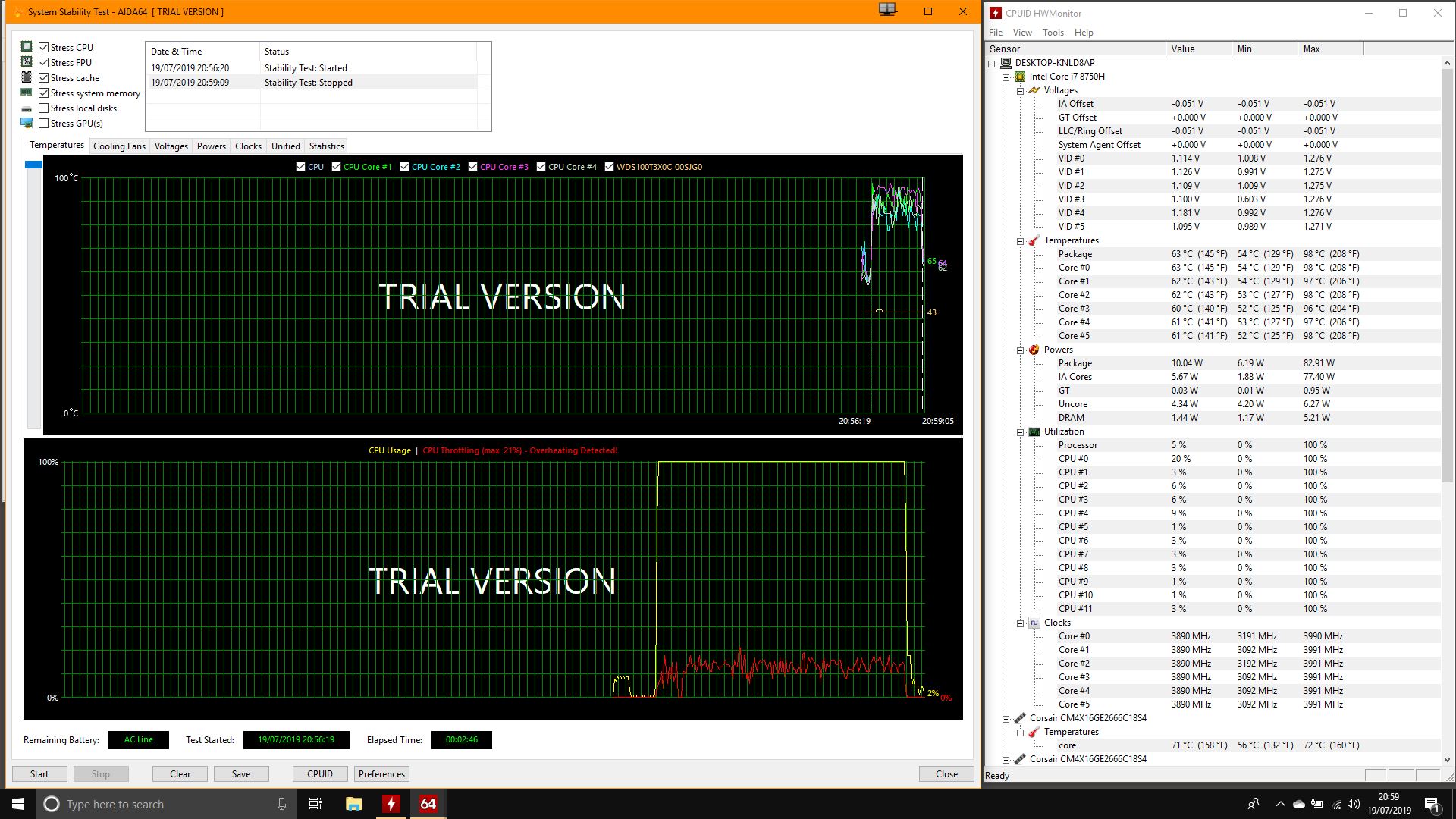Toggle CPU graph line checkbox
This screenshot has height=819, width=1456.
click(301, 167)
